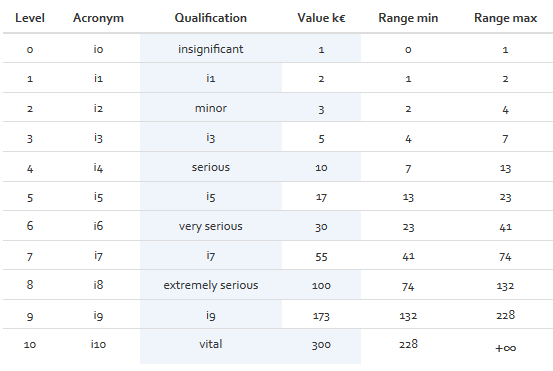Edit the 'insignificant' qualification cell
Screen dimensions: 553x371
click(x=211, y=49)
